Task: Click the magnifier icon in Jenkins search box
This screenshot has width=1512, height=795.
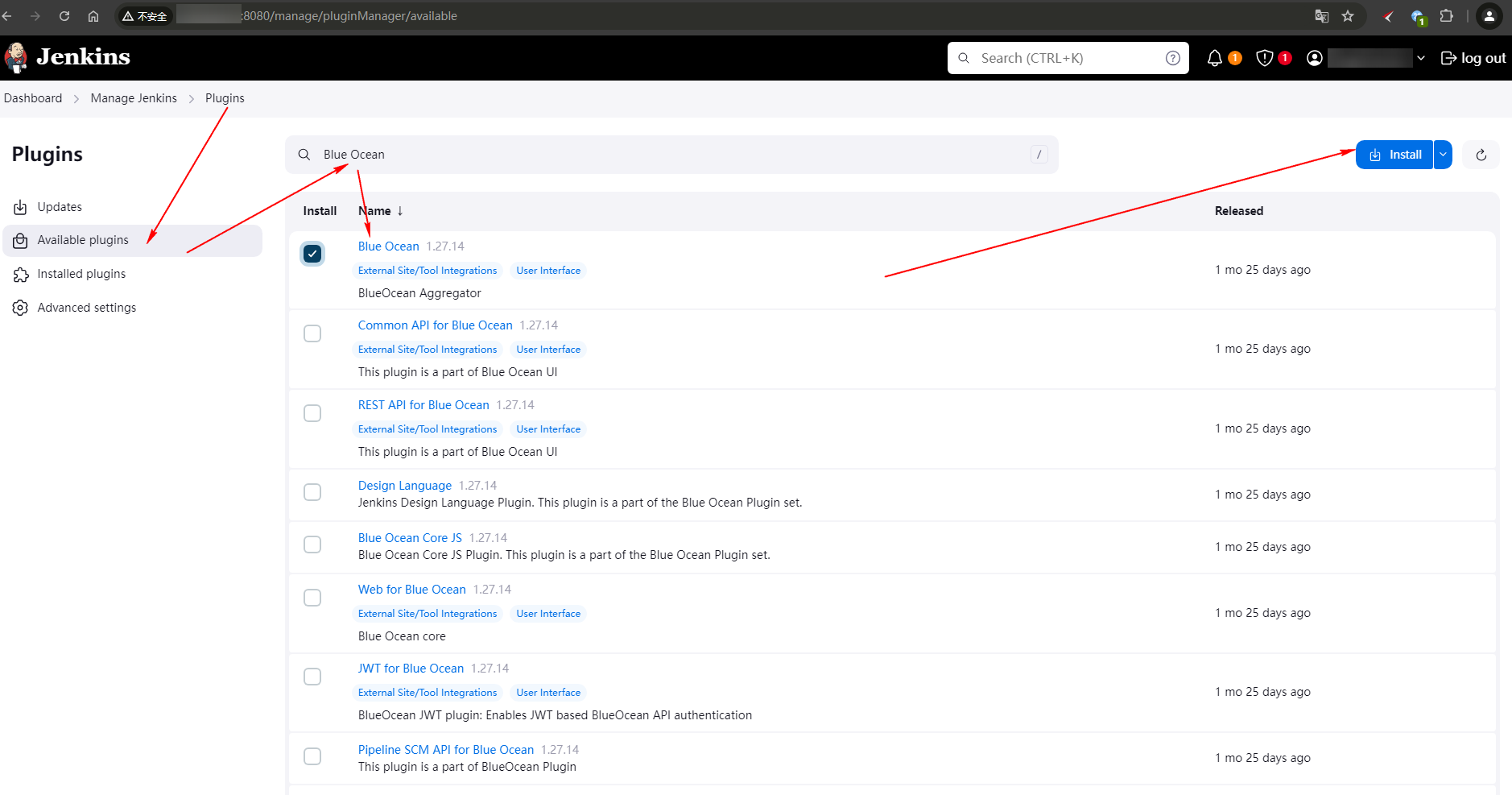Action: click(x=964, y=58)
